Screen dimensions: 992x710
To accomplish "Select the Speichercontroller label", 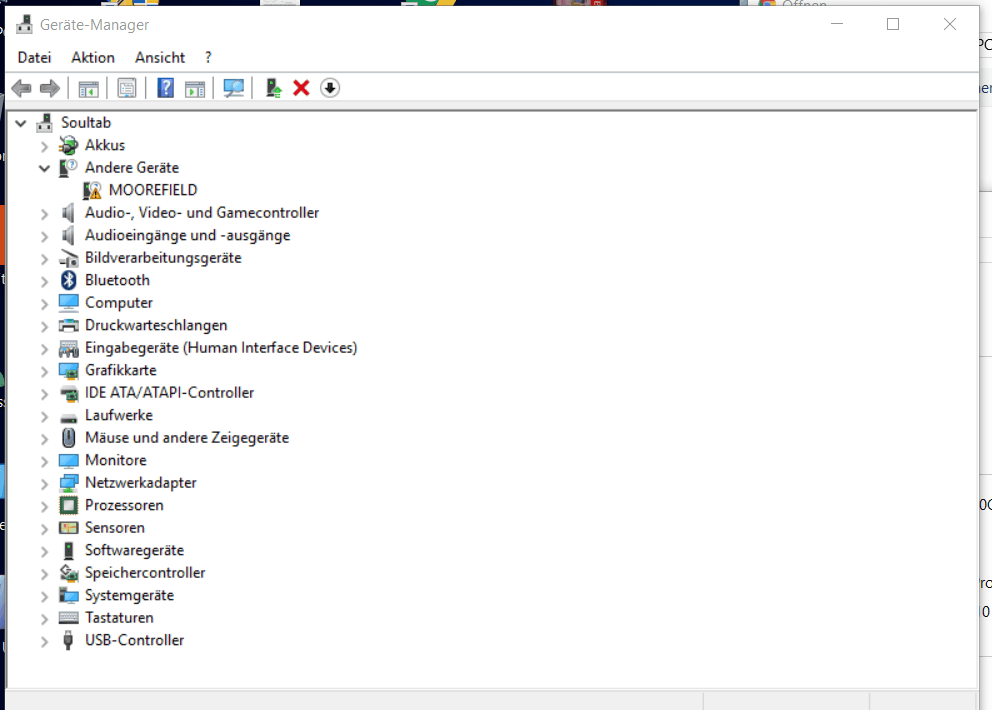I will pos(145,573).
